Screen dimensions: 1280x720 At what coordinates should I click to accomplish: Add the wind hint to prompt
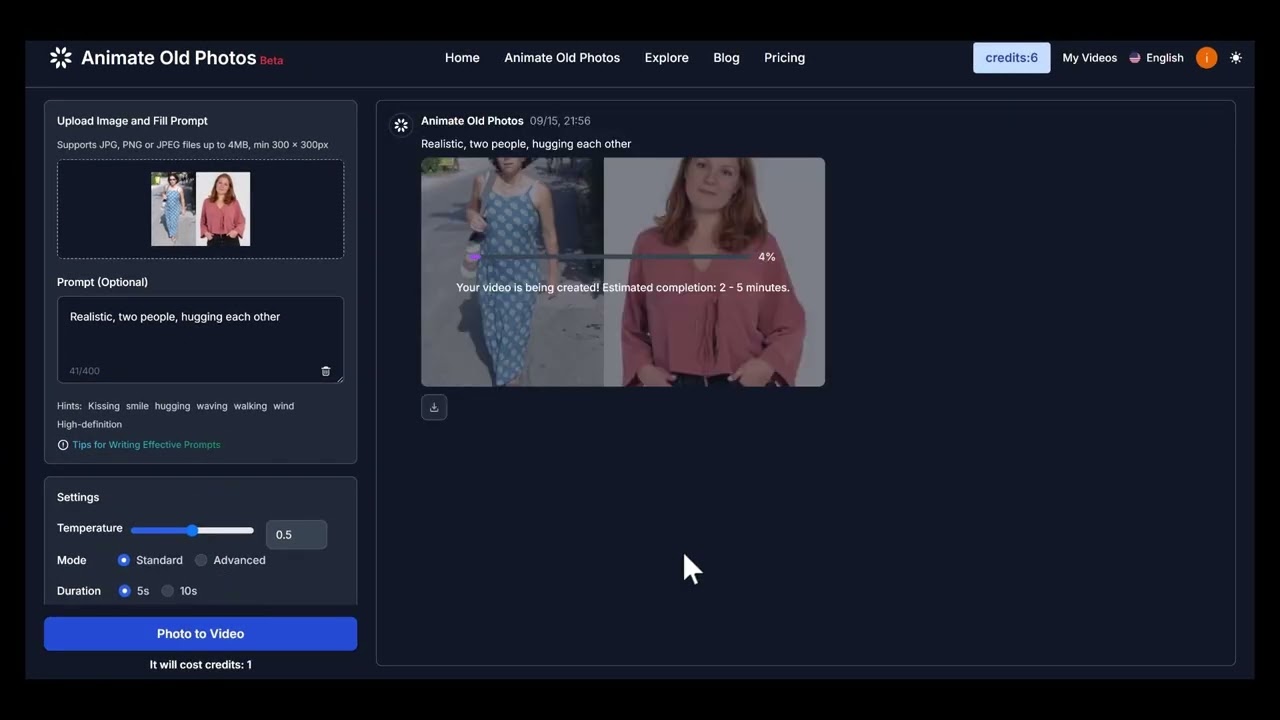(284, 406)
